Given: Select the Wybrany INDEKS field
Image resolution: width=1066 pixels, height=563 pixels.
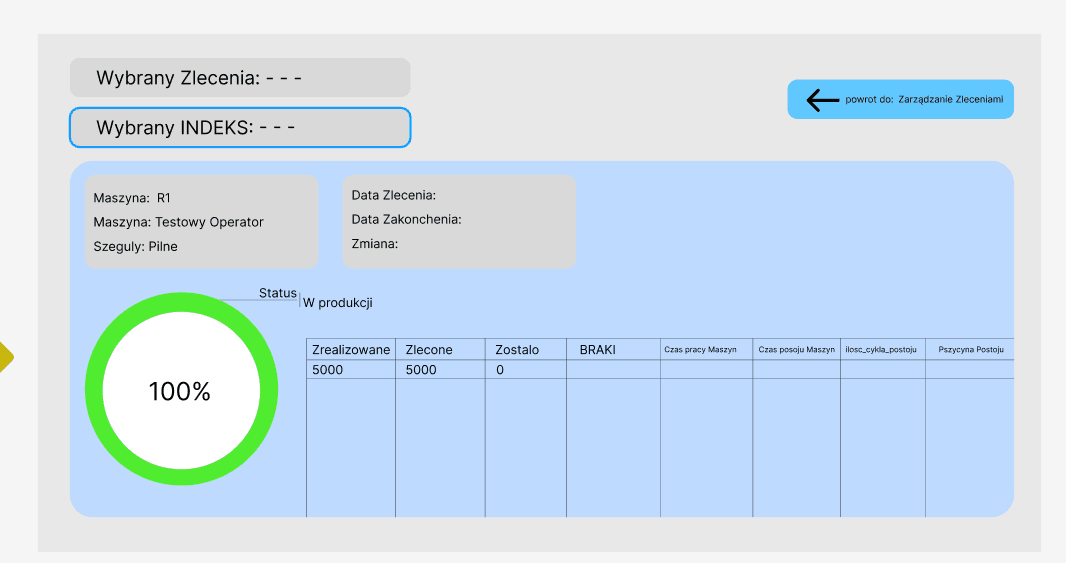Looking at the screenshot, I should (240, 127).
